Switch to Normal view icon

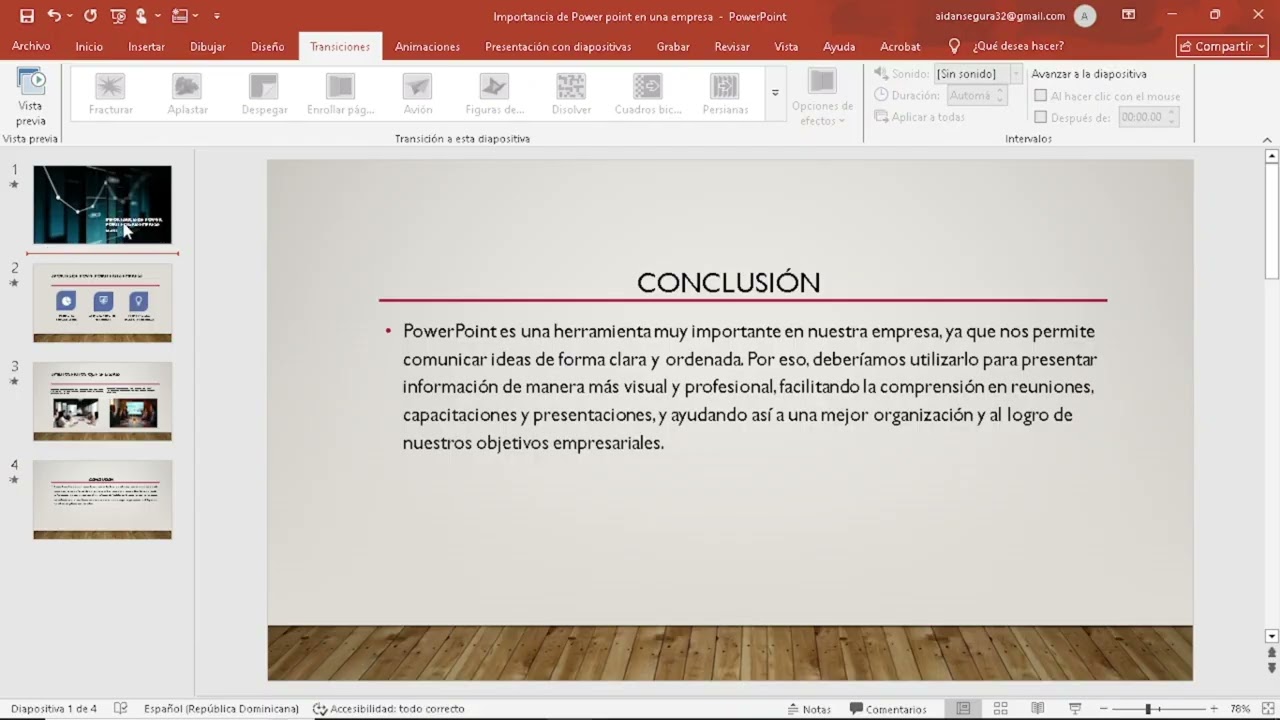point(963,709)
